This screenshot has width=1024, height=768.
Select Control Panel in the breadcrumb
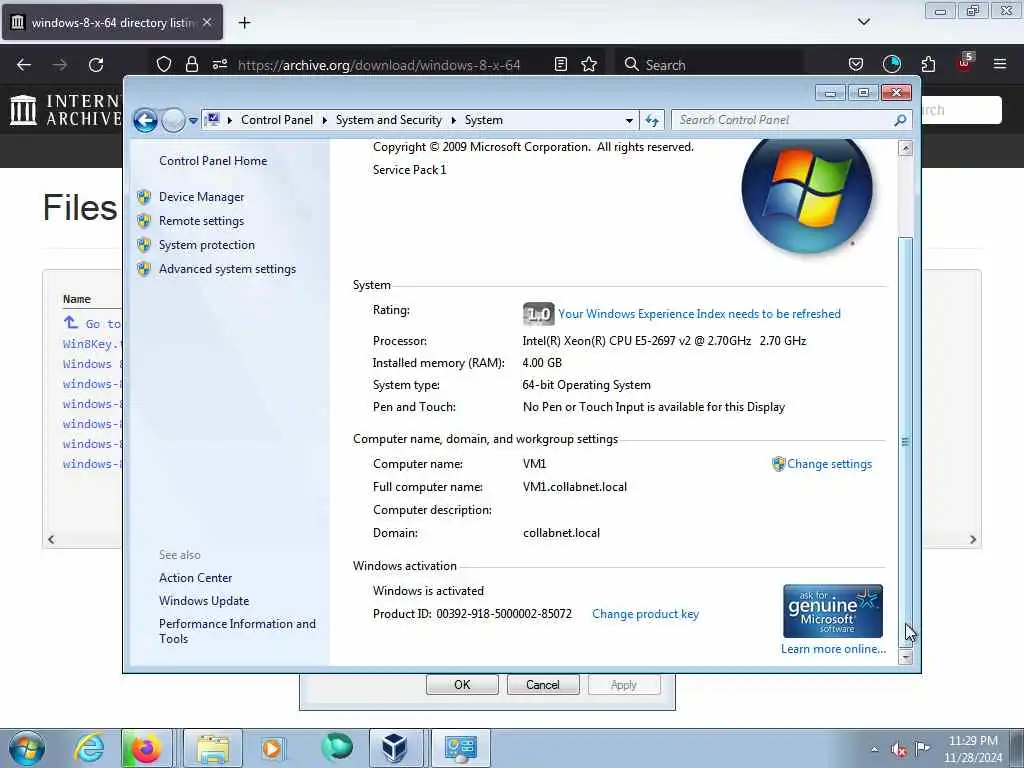pyautogui.click(x=277, y=120)
